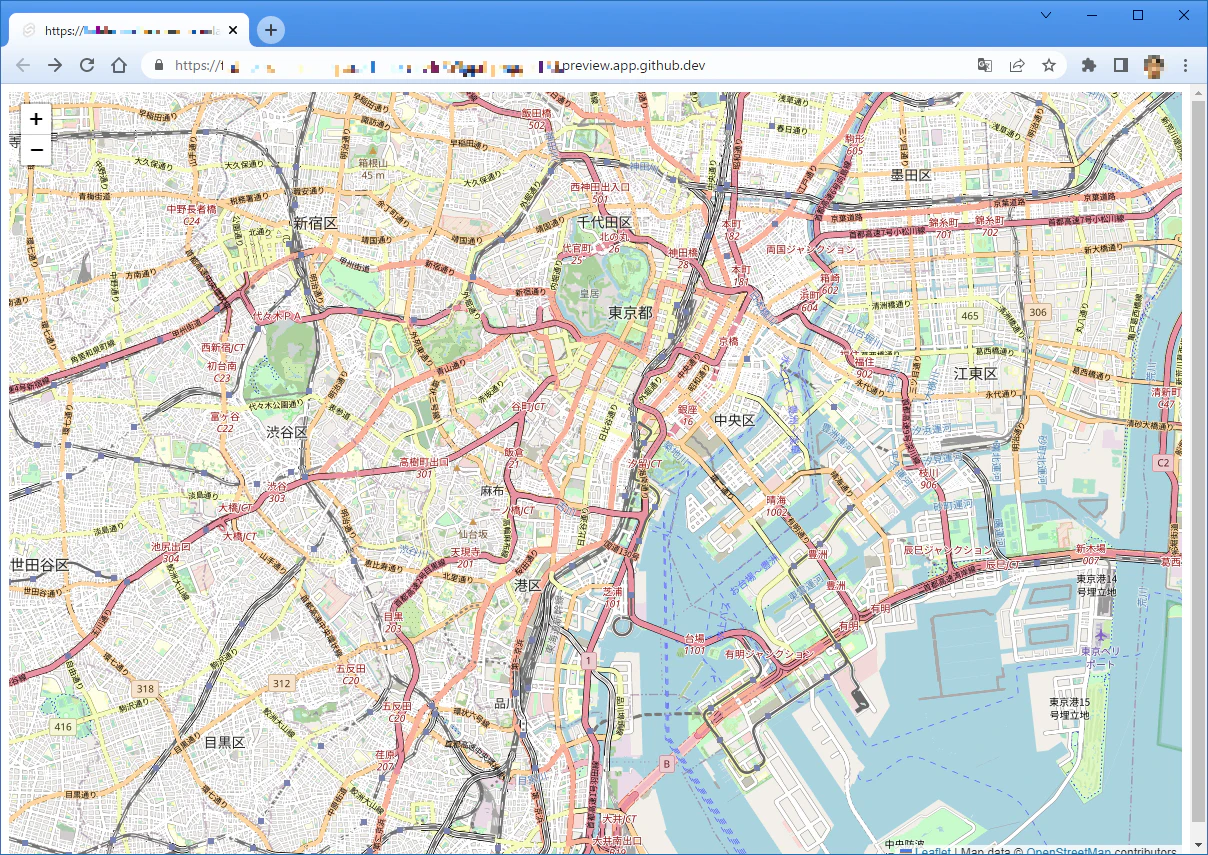Click the 新宿区 ward label

click(x=316, y=222)
